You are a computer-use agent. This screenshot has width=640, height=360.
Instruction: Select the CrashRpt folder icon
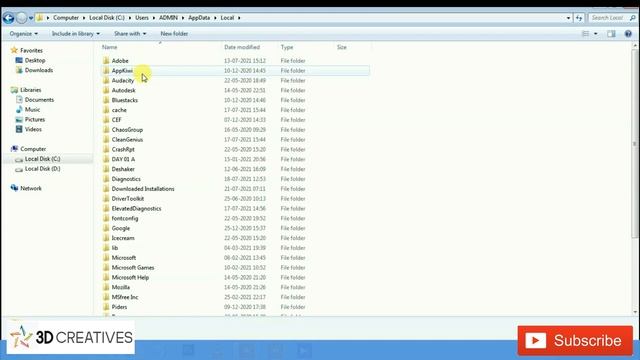click(x=106, y=149)
